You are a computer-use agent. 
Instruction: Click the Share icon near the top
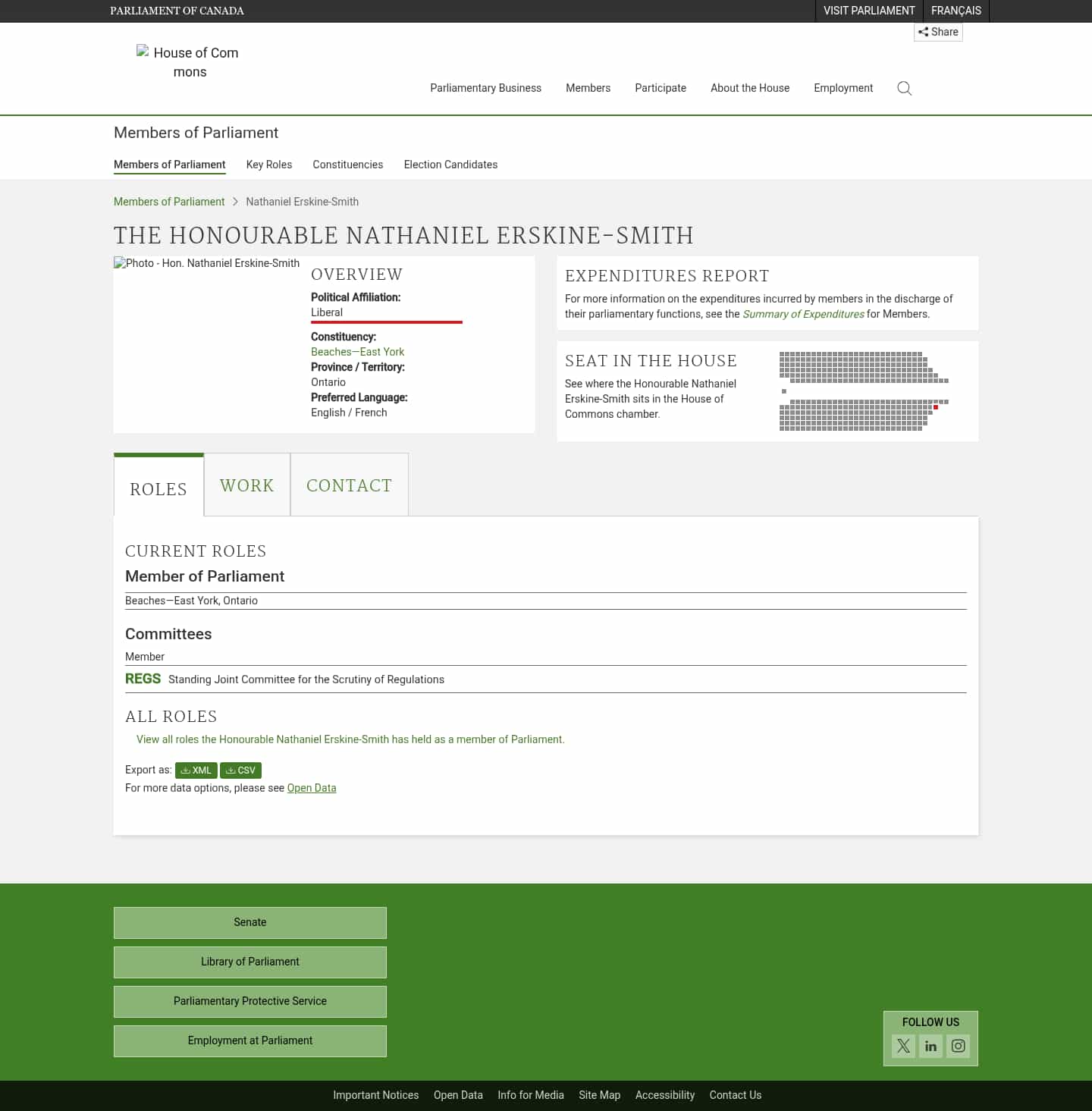tap(938, 32)
